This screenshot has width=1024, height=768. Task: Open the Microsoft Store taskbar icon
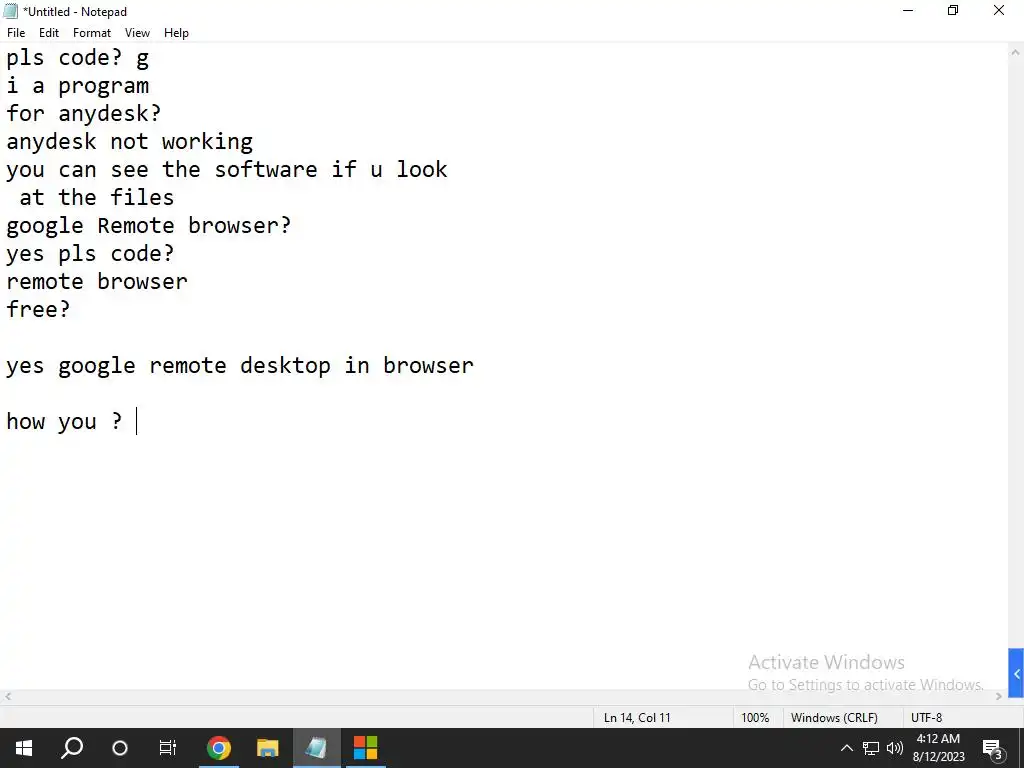pos(365,748)
